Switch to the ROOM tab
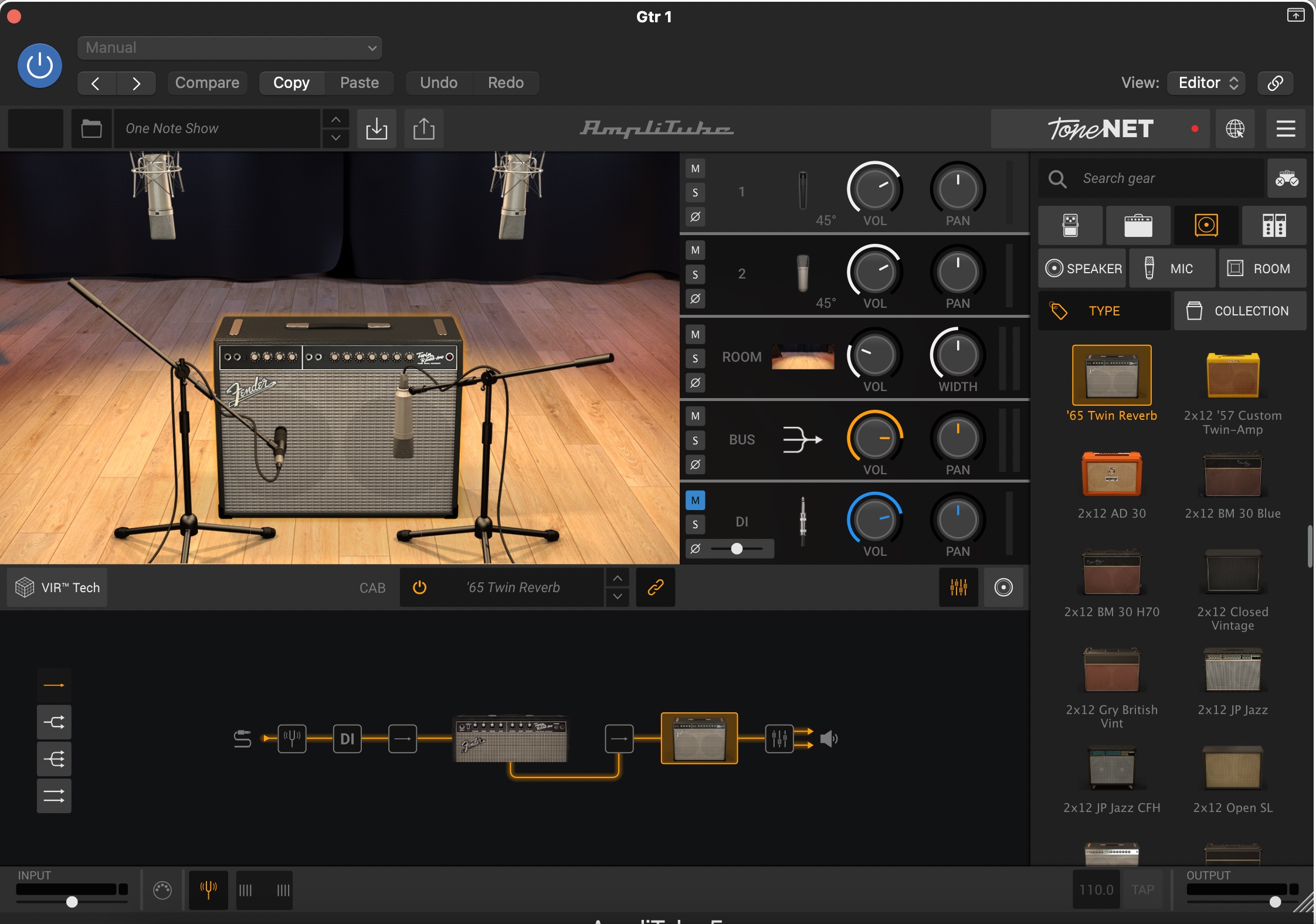This screenshot has width=1316, height=924. pyautogui.click(x=1263, y=269)
